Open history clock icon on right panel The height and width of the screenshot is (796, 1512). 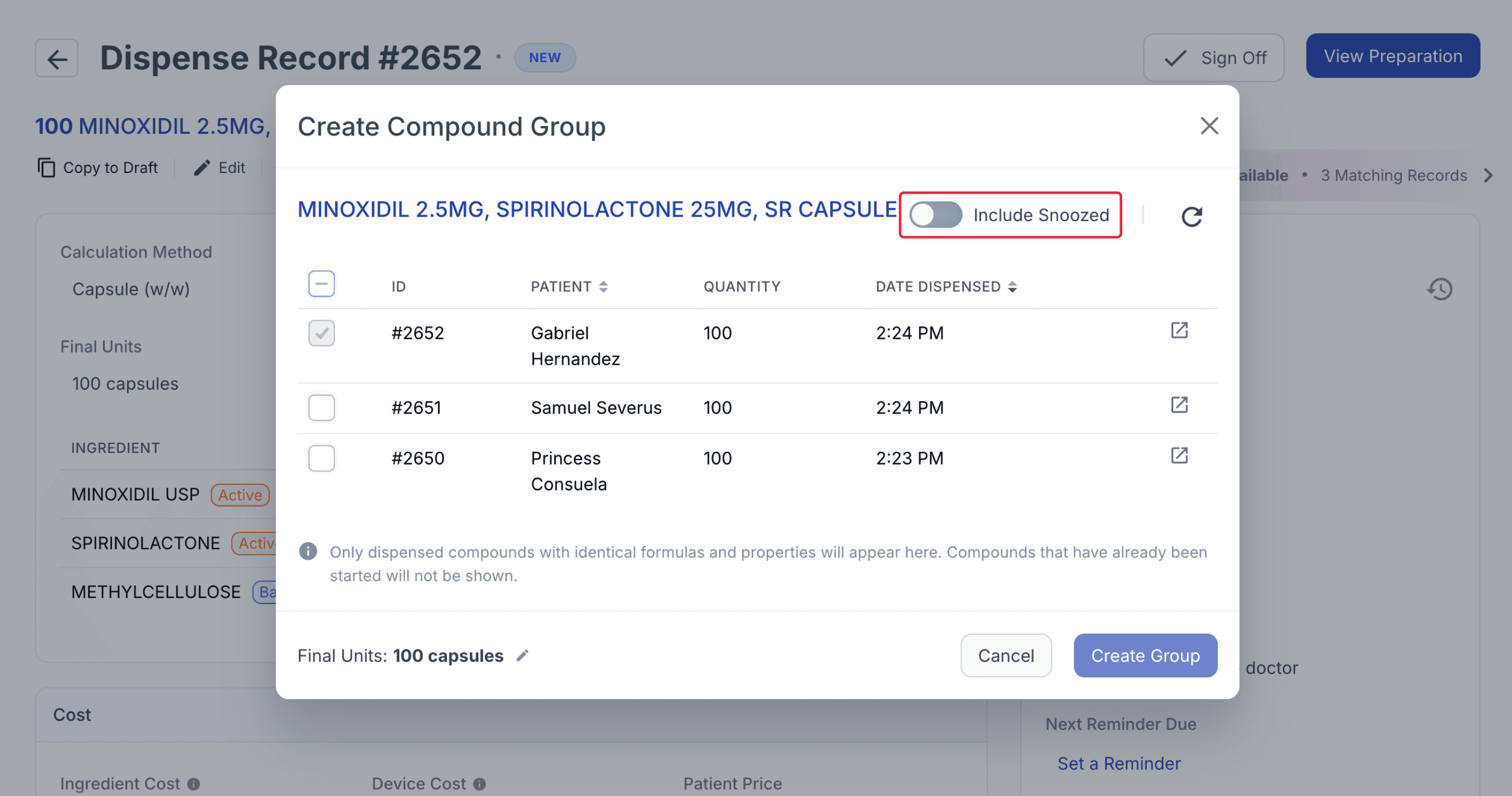1440,289
